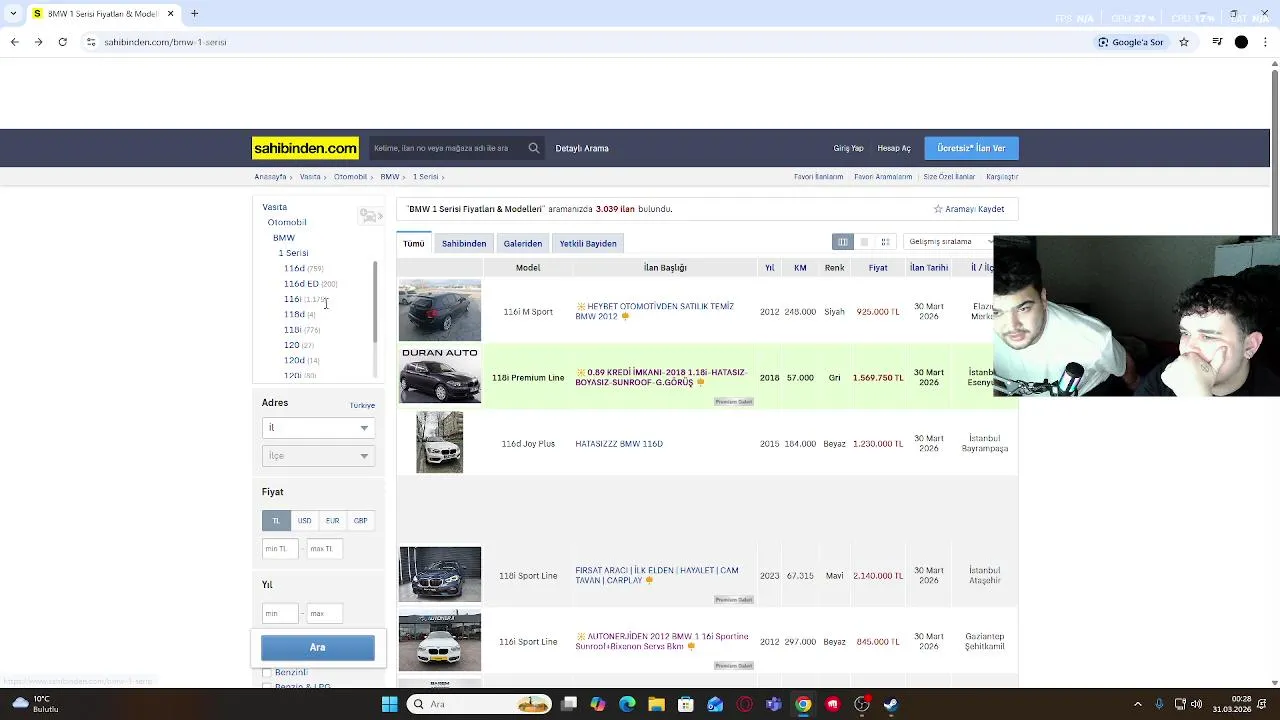This screenshot has height=720, width=1280.
Task: Open the site info icon in address bar
Action: click(91, 42)
